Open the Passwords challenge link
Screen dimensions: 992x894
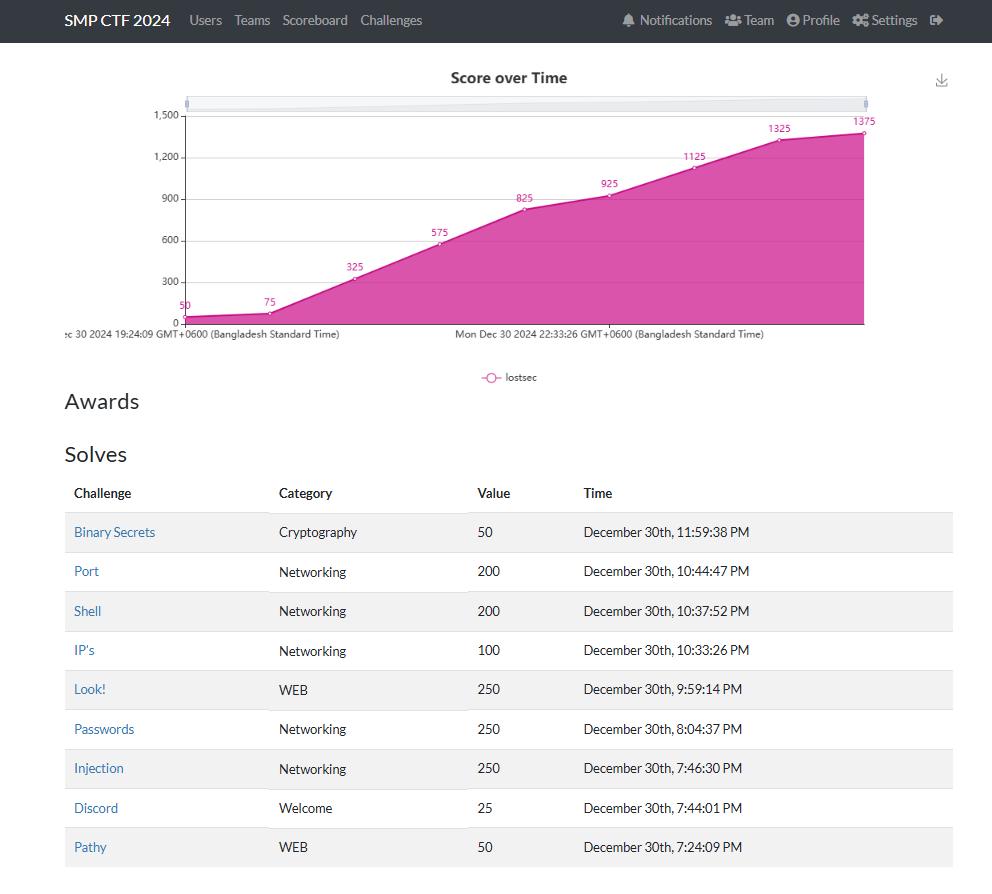104,729
